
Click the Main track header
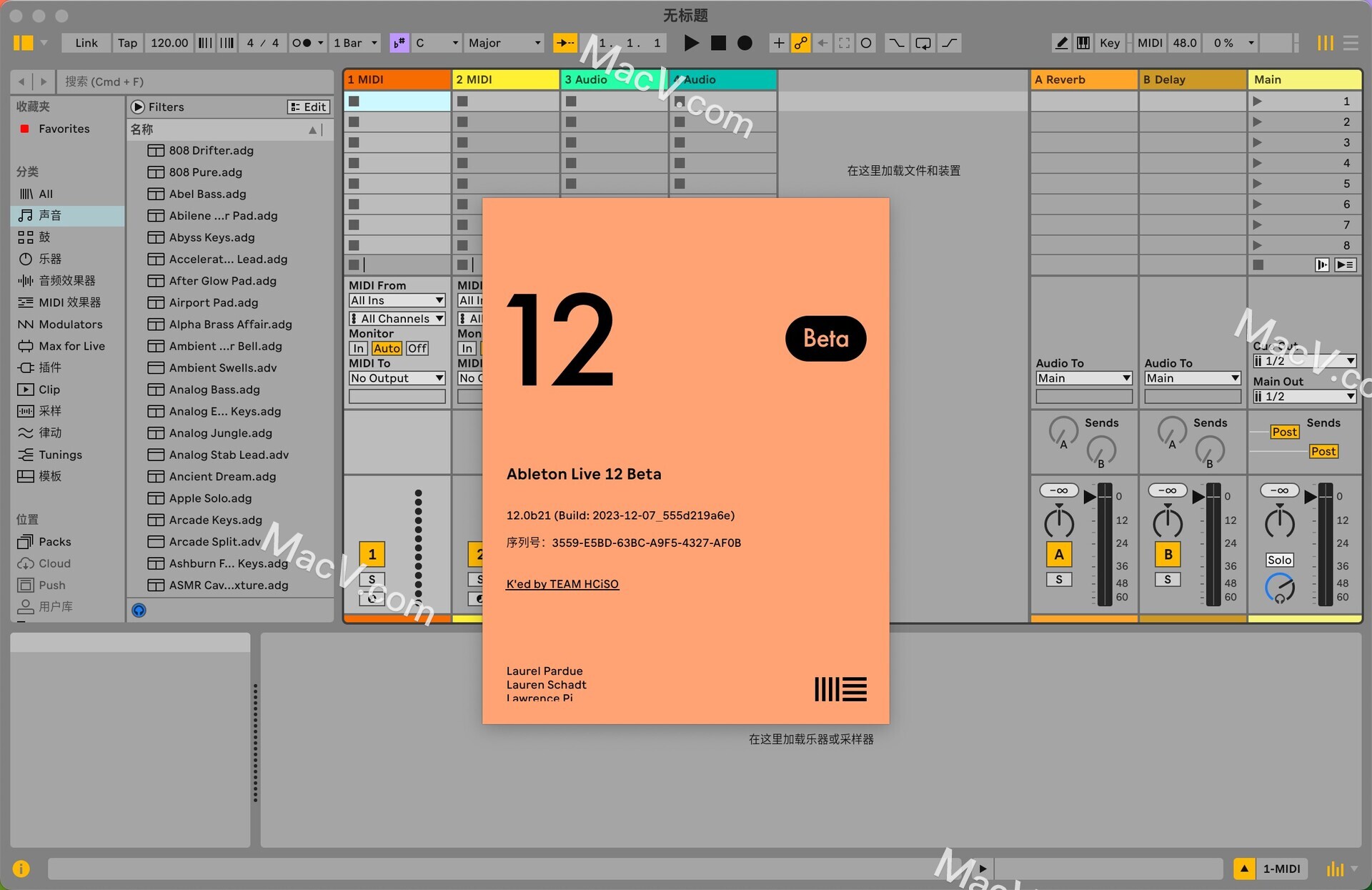1305,79
